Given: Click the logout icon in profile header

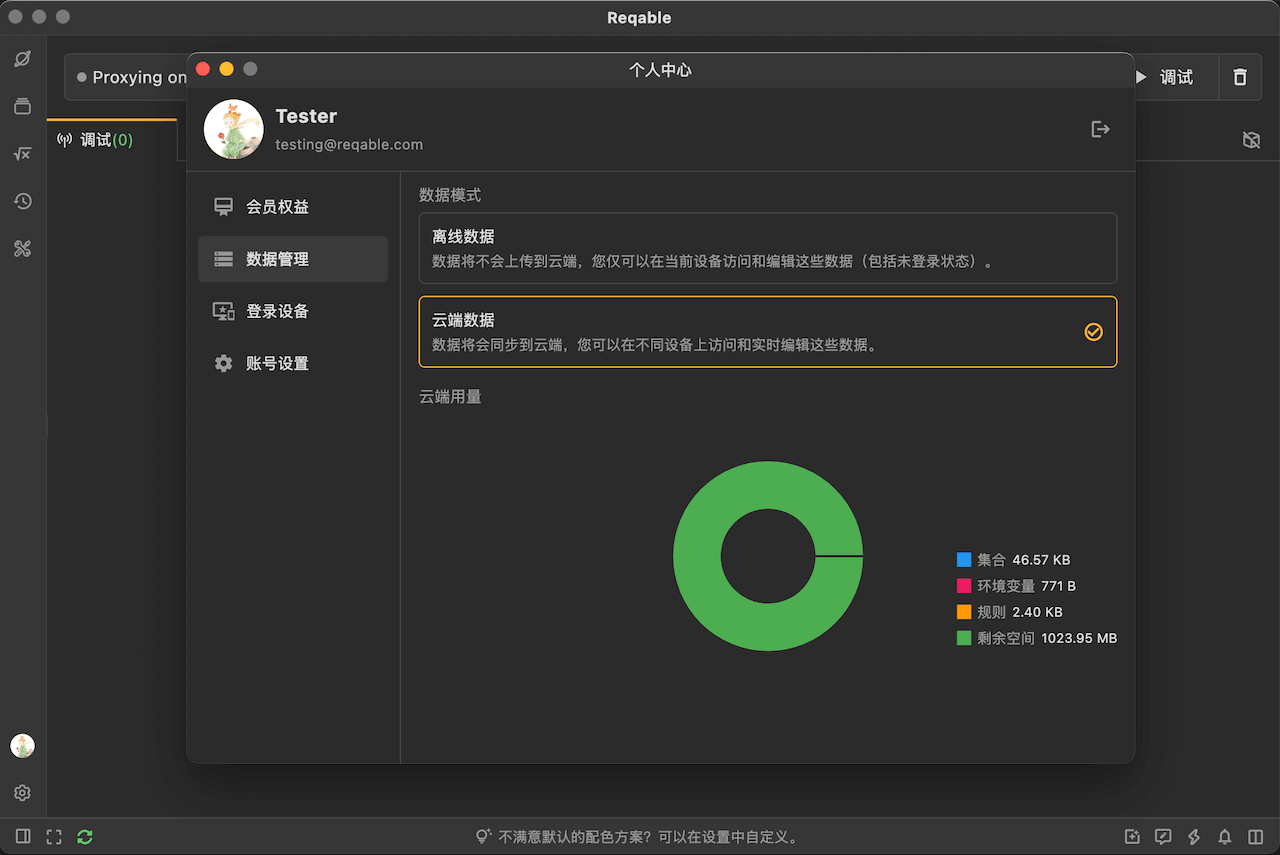Looking at the screenshot, I should pyautogui.click(x=1100, y=129).
